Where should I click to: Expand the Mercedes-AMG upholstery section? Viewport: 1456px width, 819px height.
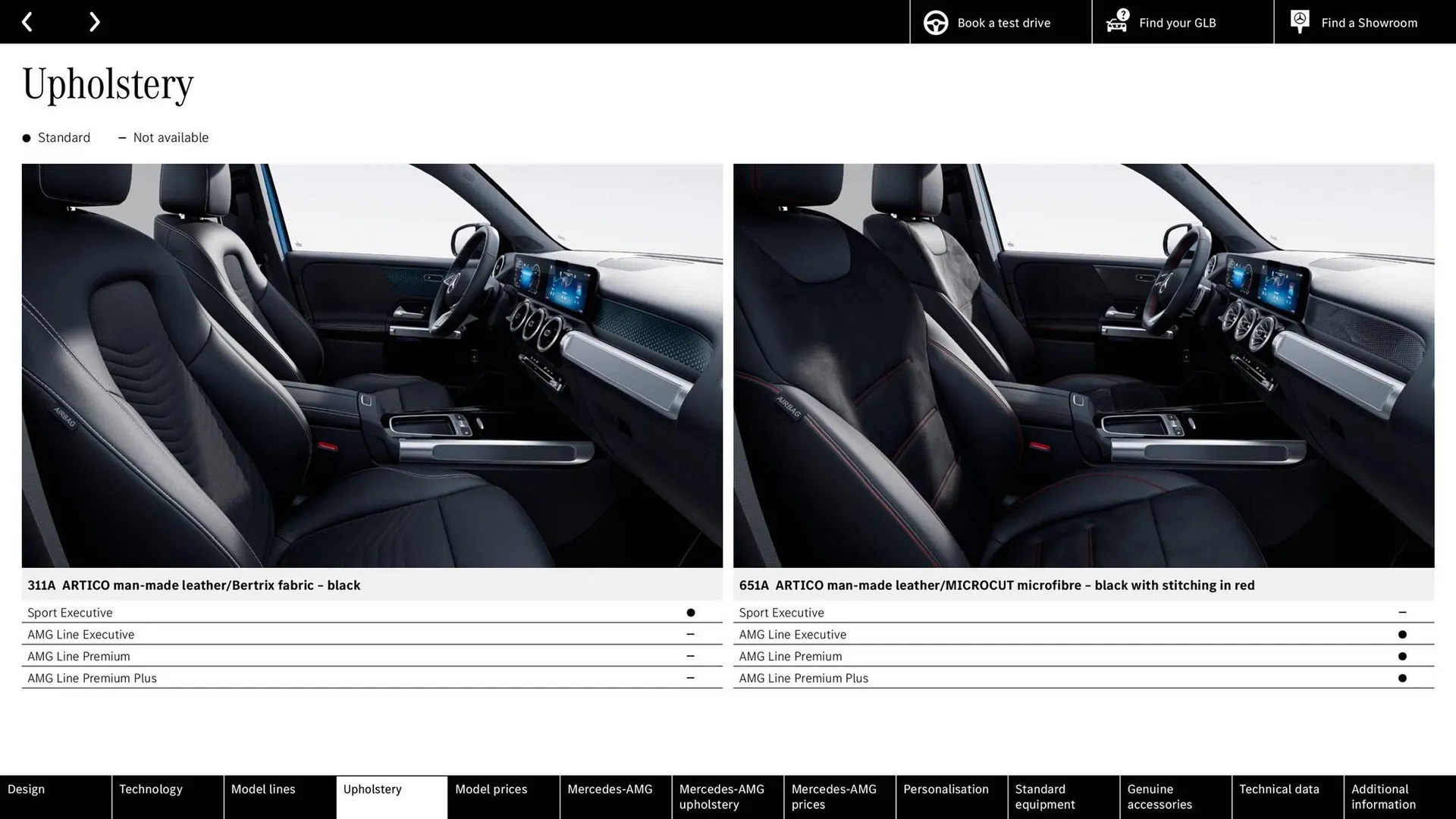pos(726,796)
